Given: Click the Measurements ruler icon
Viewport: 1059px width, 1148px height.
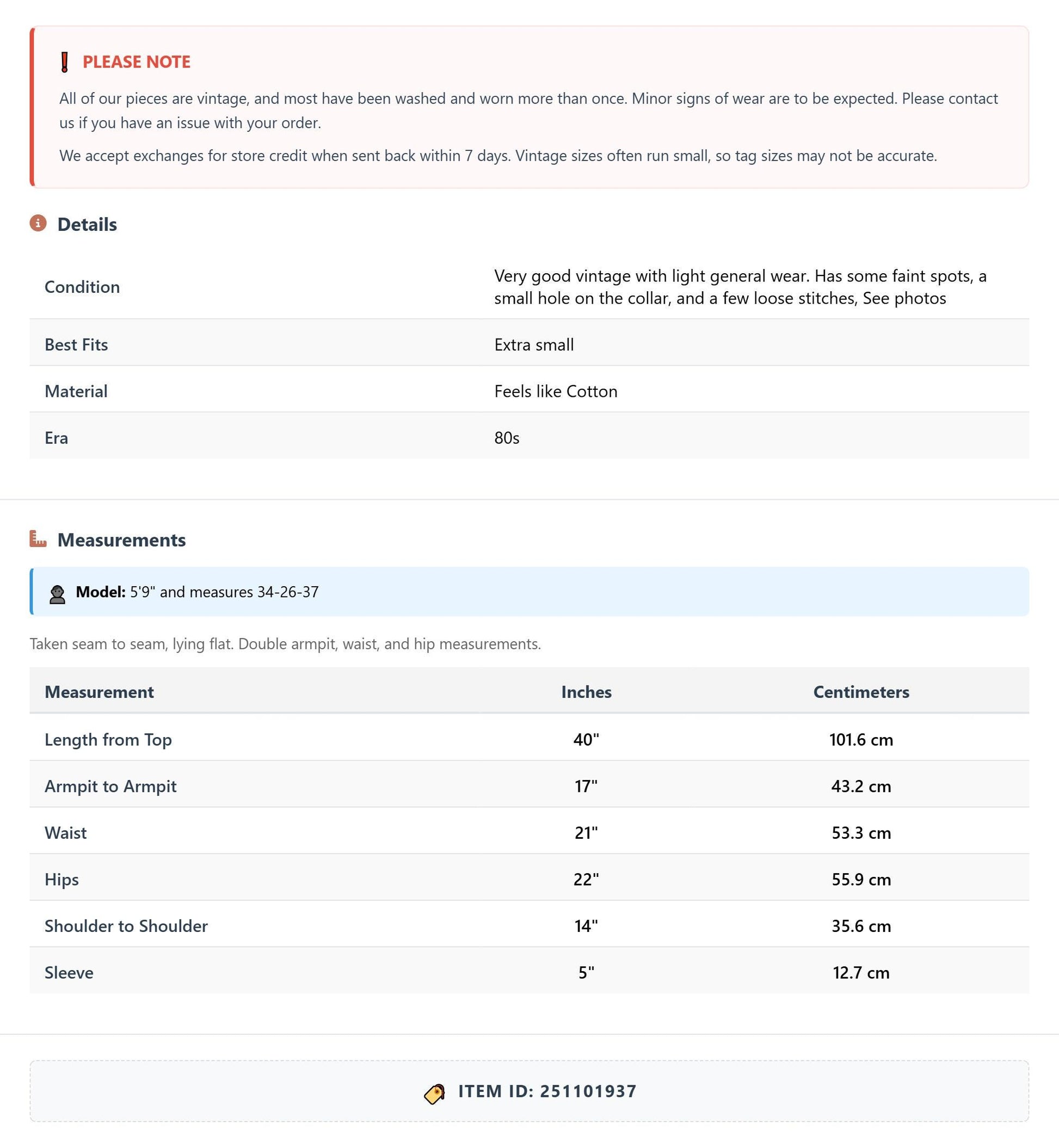Looking at the screenshot, I should [38, 539].
